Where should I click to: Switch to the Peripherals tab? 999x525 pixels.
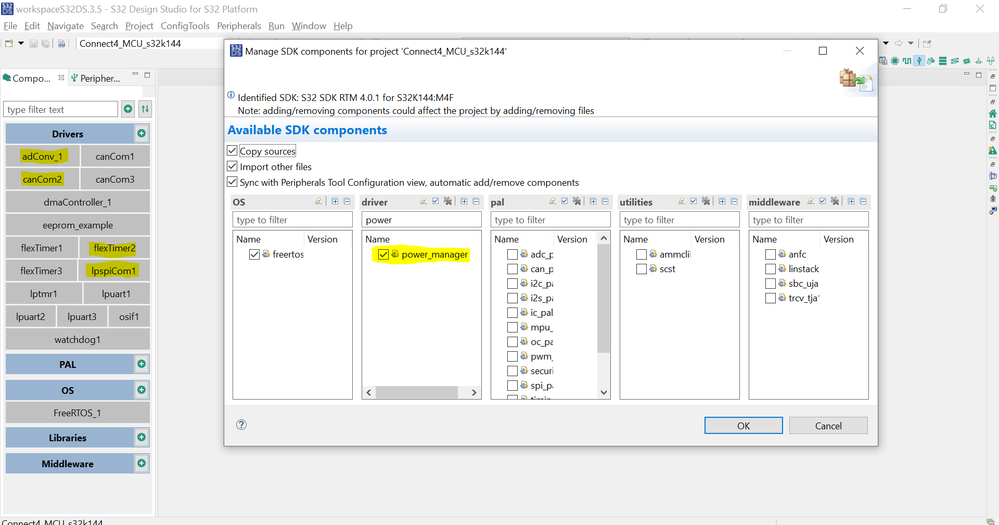tap(96, 78)
